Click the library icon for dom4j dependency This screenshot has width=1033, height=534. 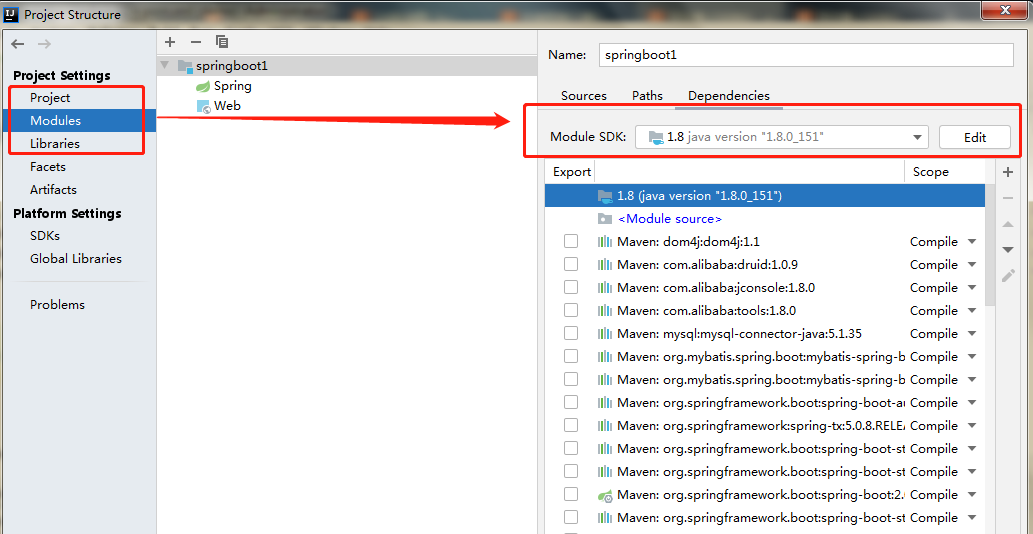(x=604, y=242)
